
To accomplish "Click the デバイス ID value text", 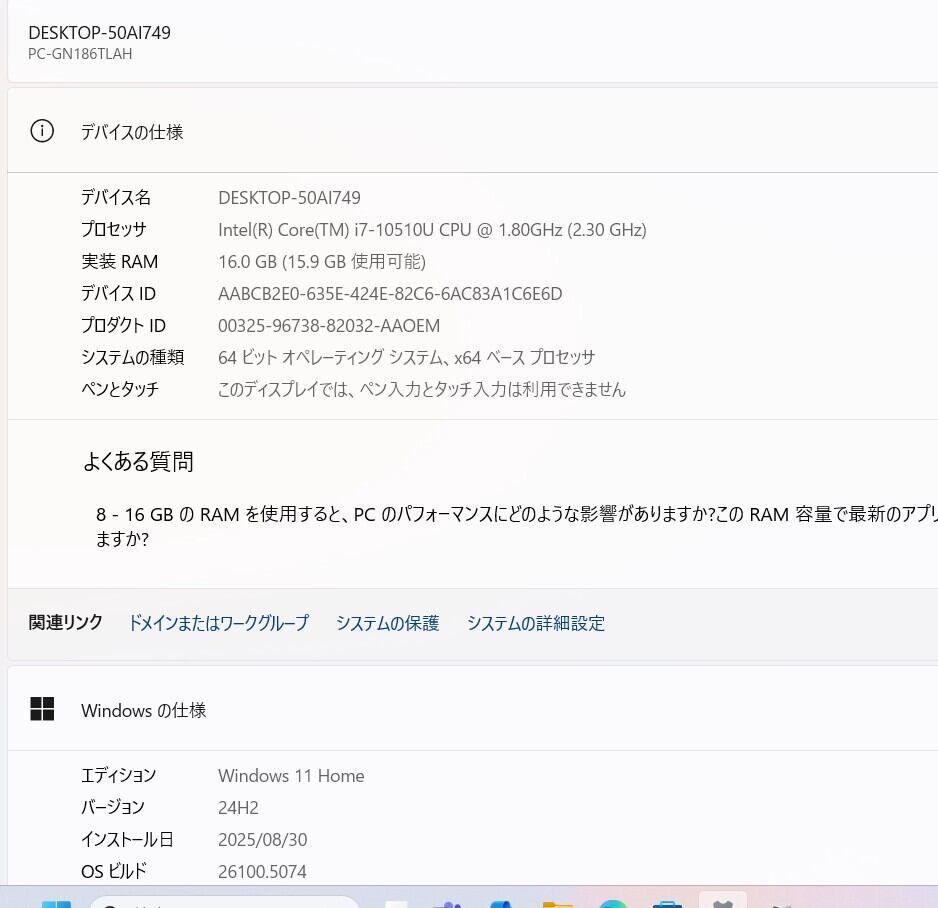I will (x=390, y=294).
